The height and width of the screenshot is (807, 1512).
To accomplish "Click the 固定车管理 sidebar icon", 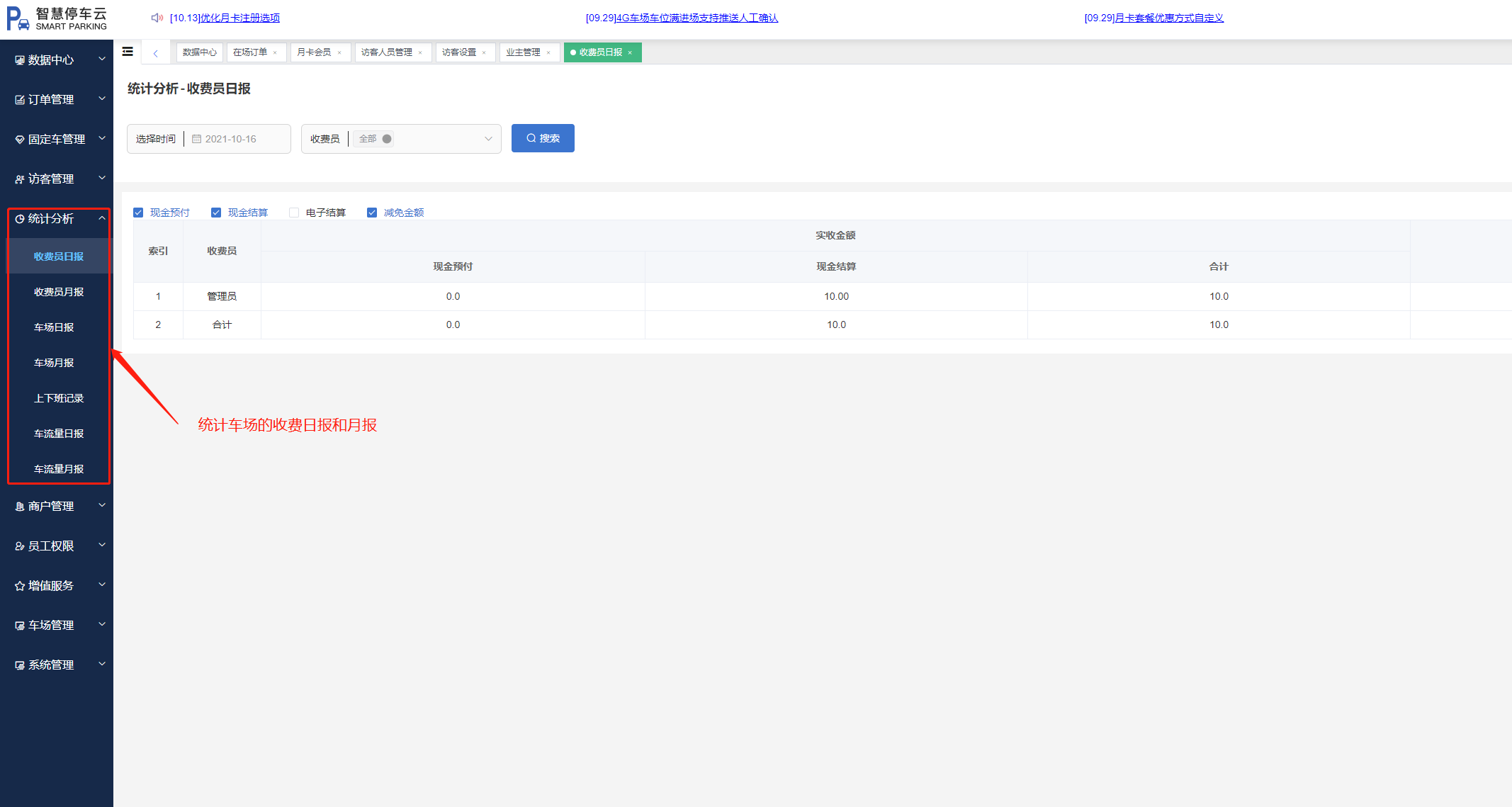I will pyautogui.click(x=20, y=140).
